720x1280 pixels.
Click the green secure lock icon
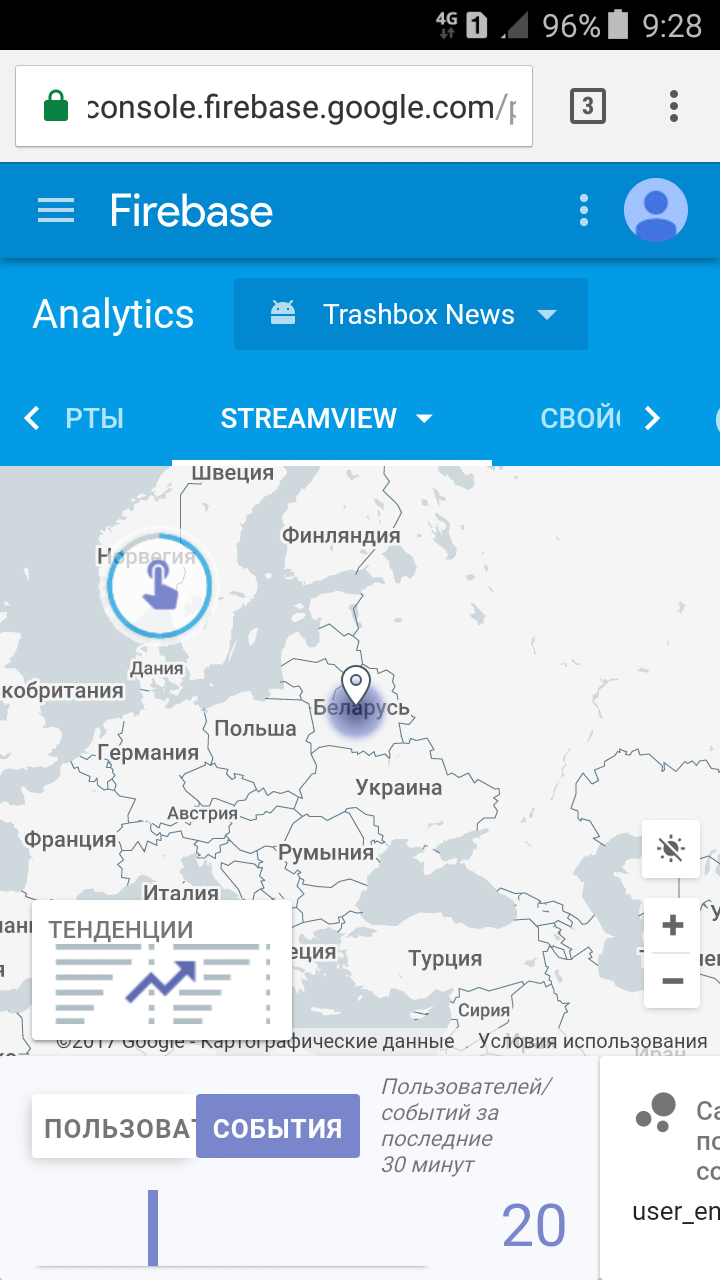click(x=57, y=106)
